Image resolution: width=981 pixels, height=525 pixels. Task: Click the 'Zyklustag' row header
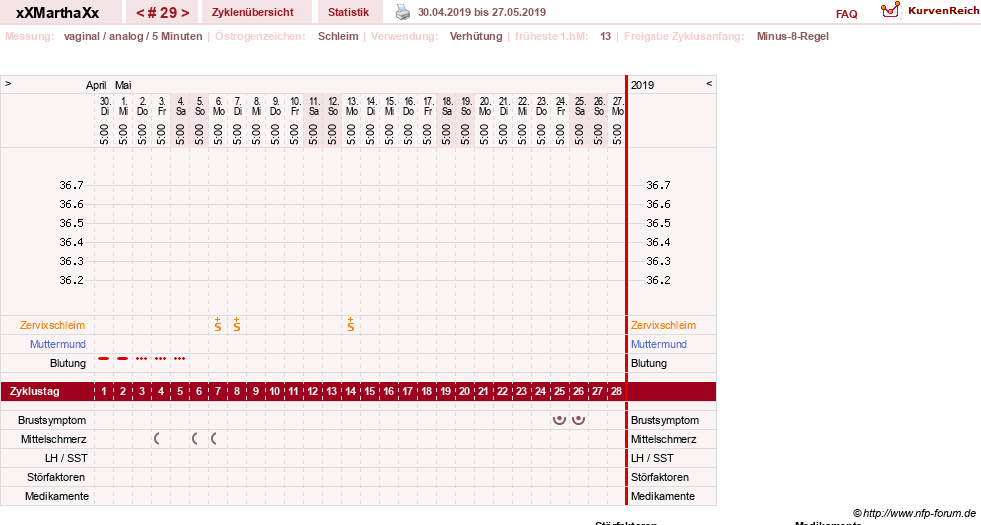[34, 391]
